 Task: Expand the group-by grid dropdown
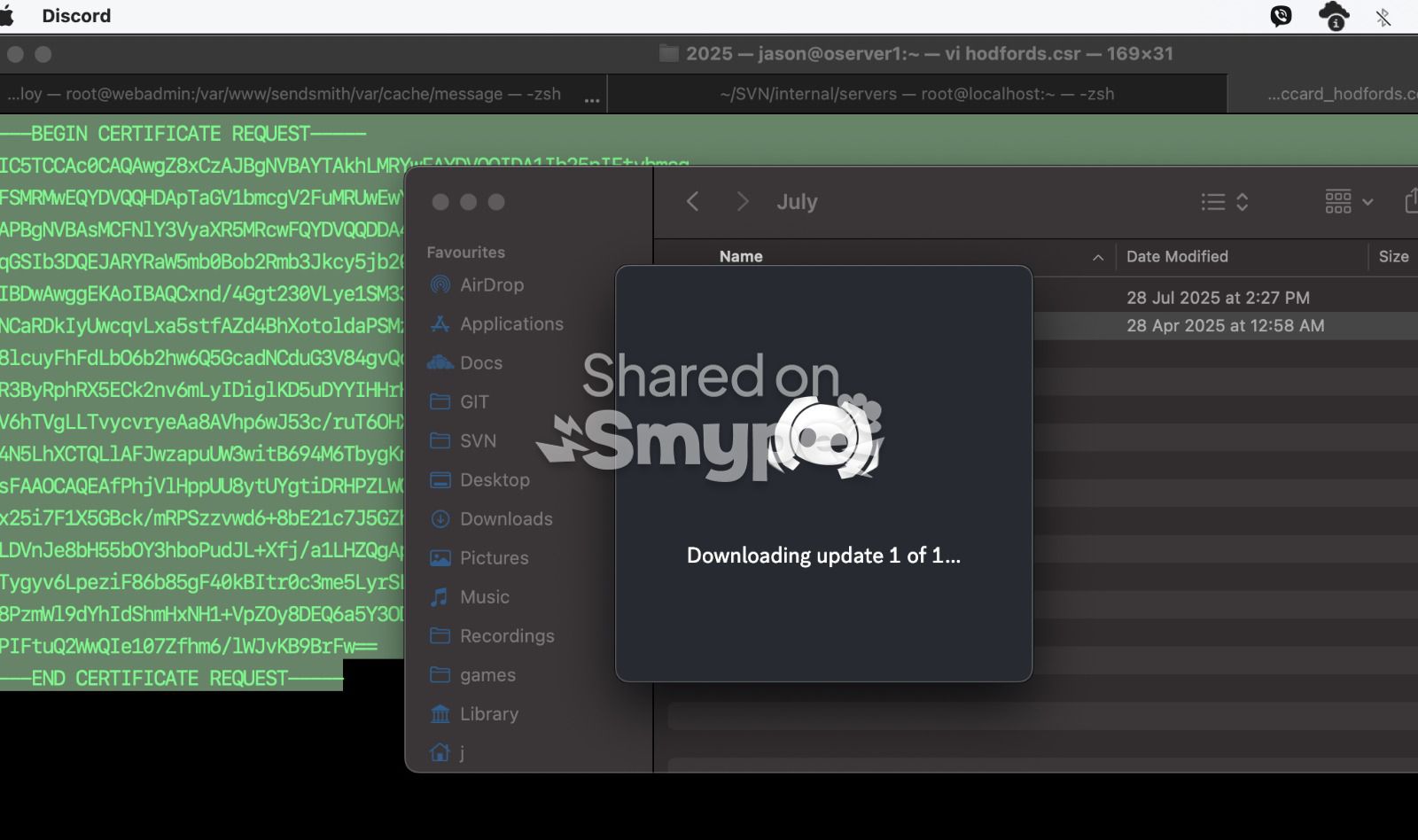pyautogui.click(x=1349, y=202)
